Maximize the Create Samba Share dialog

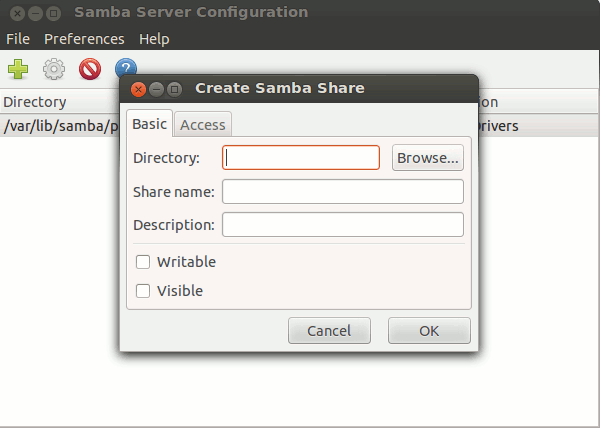point(174,90)
